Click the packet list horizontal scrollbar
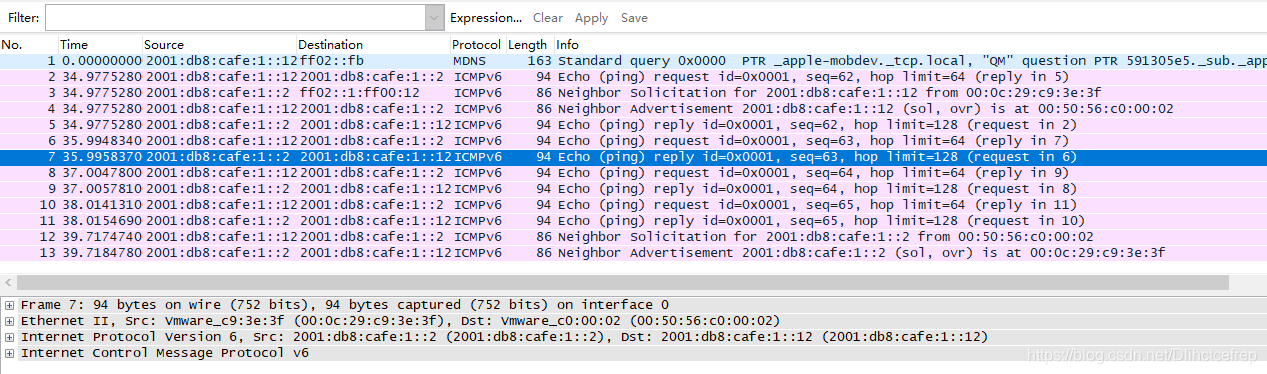 (x=622, y=283)
